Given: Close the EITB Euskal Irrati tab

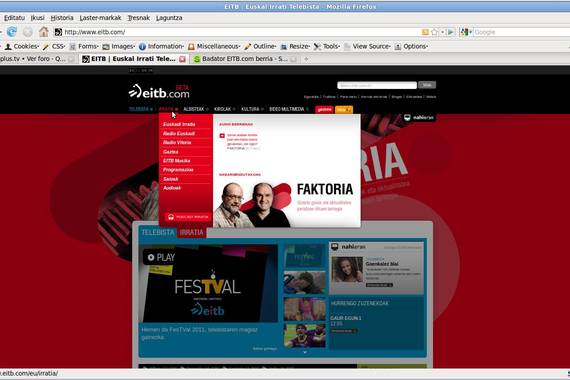Looking at the screenshot, I should (x=182, y=59).
